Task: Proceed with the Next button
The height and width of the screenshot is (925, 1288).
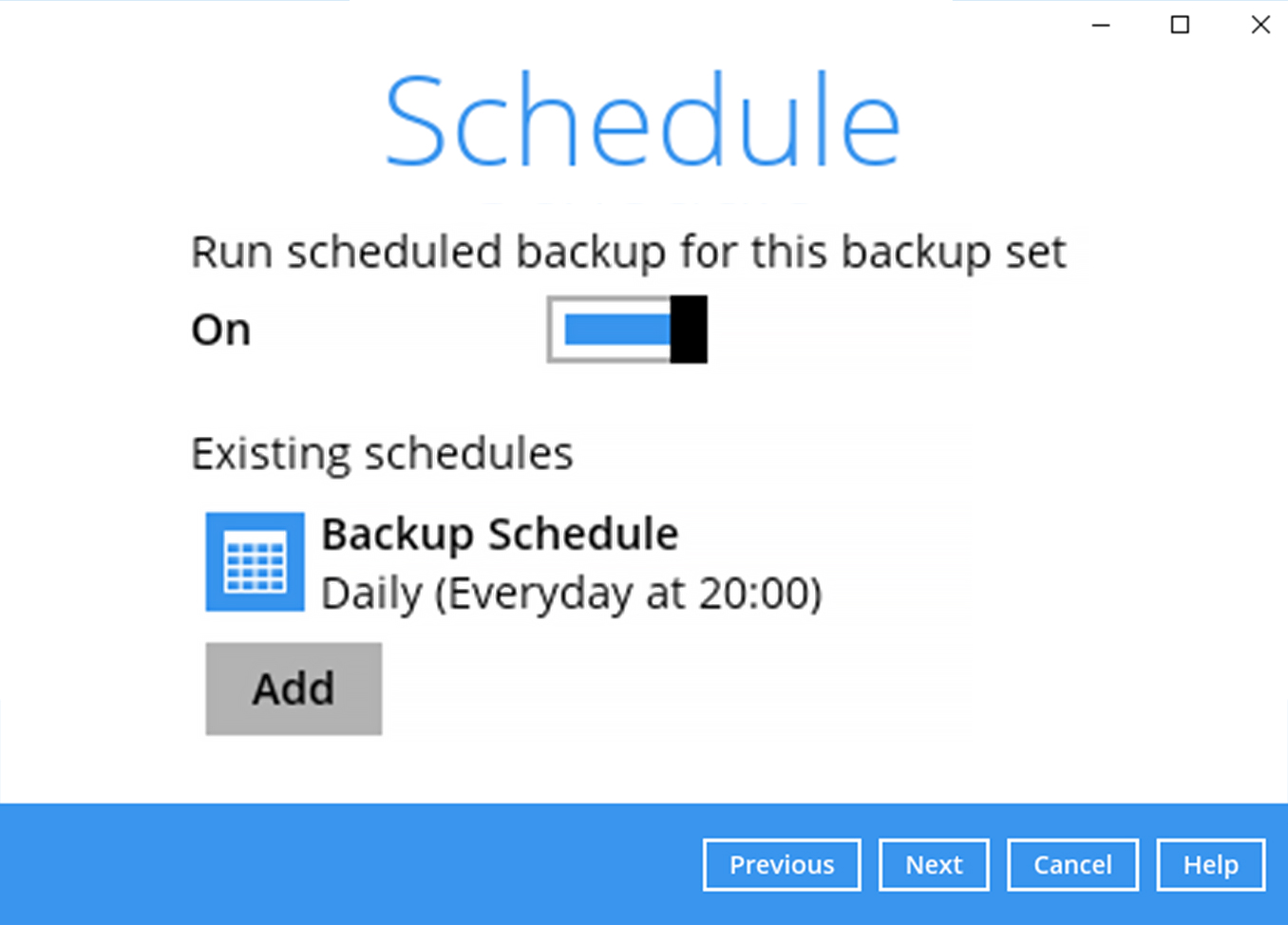Action: pyautogui.click(x=934, y=864)
